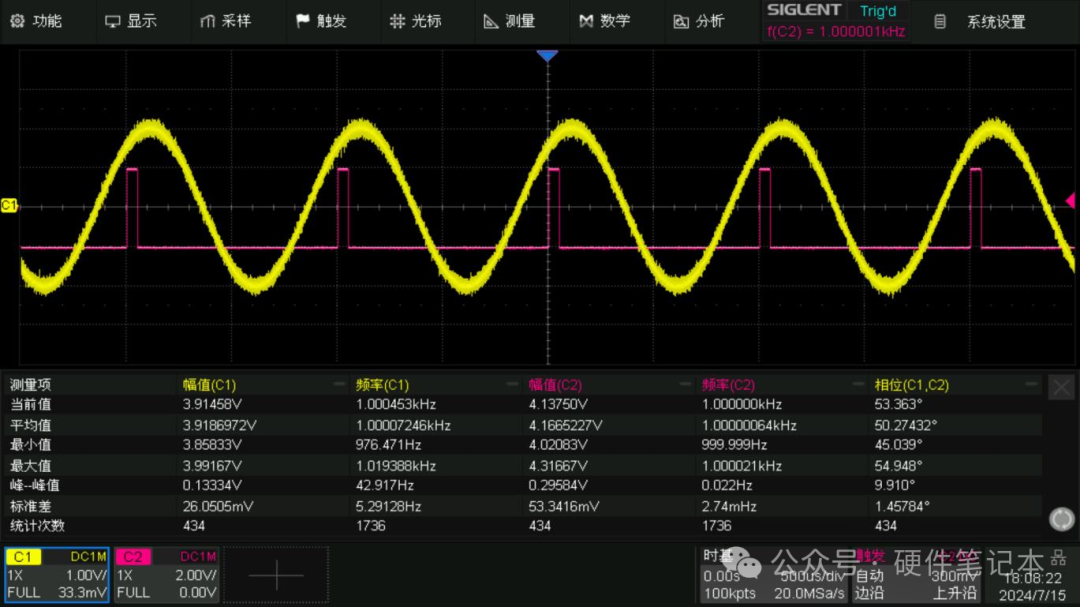The height and width of the screenshot is (607, 1080).
Task: Open the 触发 (Trigger) menu
Action: click(321, 21)
